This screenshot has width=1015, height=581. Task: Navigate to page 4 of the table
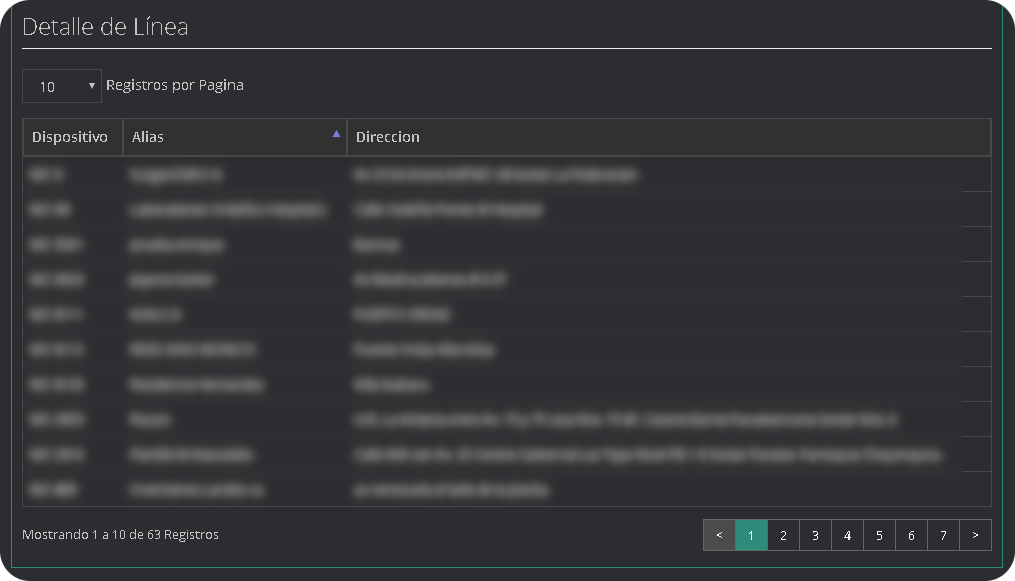click(847, 535)
